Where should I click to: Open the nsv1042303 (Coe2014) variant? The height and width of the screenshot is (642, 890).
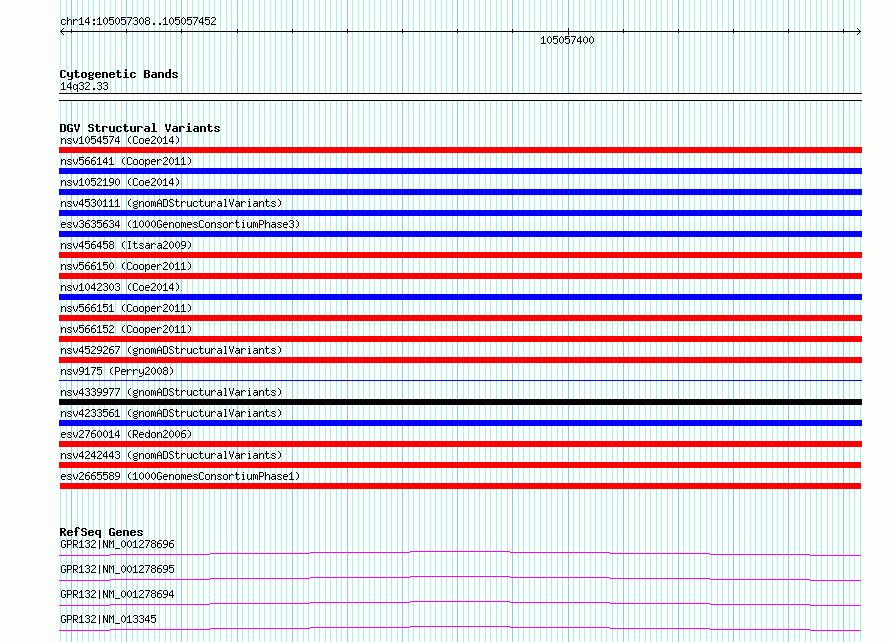120,287
